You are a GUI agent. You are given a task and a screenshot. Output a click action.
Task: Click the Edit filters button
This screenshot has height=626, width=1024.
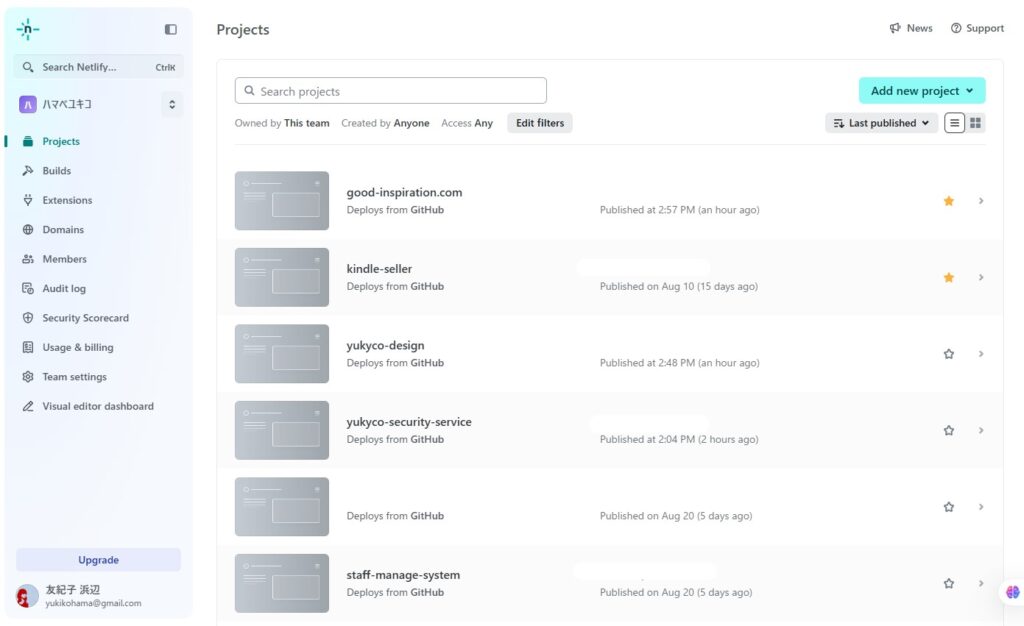click(540, 123)
